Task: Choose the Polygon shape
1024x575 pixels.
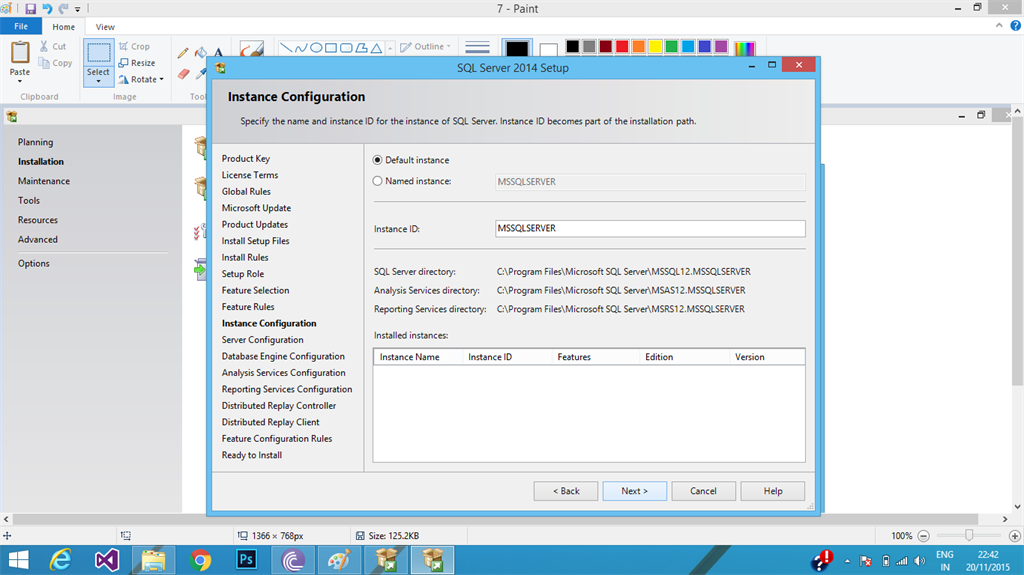Action: [361, 48]
